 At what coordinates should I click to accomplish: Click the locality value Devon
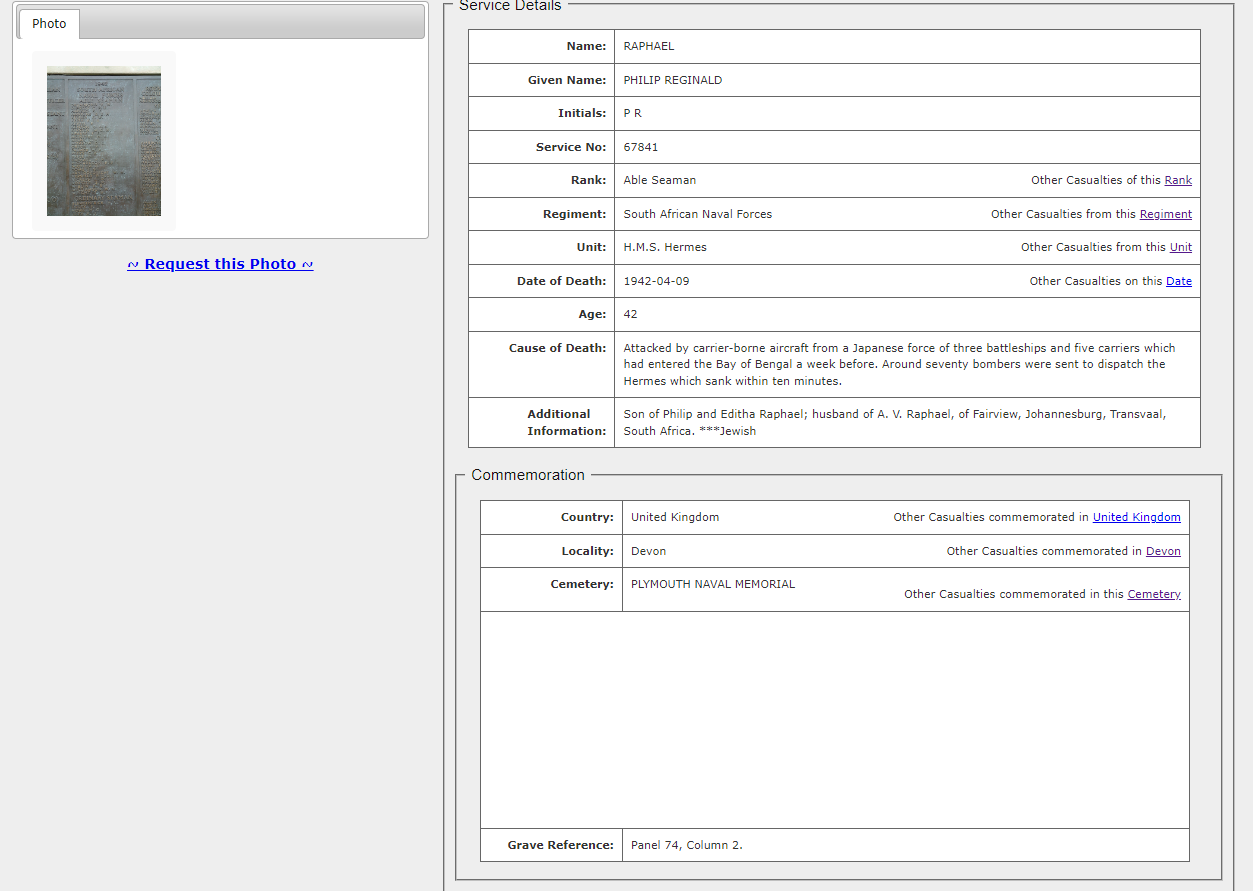click(x=648, y=551)
